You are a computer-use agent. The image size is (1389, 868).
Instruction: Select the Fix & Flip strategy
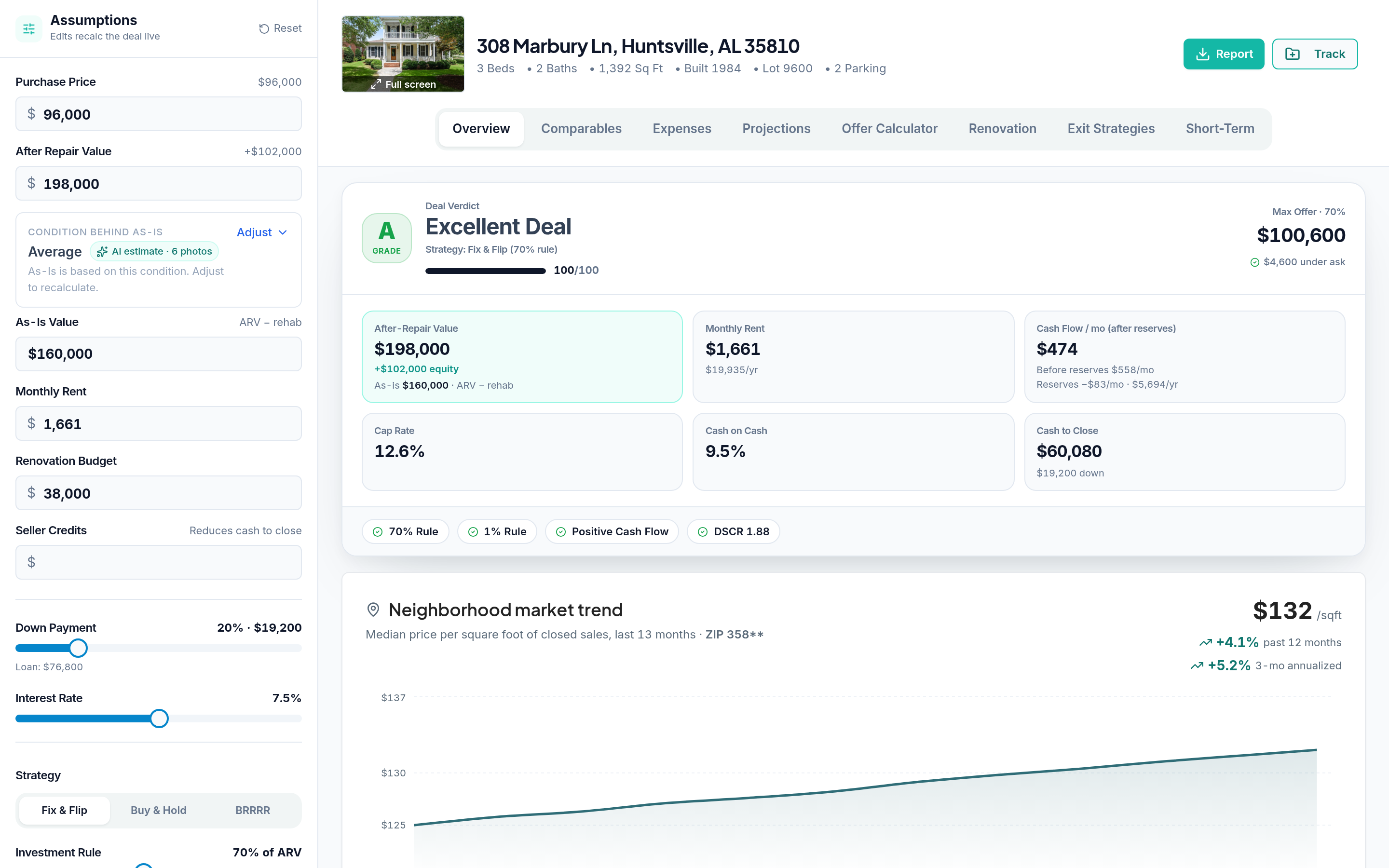coord(64,810)
